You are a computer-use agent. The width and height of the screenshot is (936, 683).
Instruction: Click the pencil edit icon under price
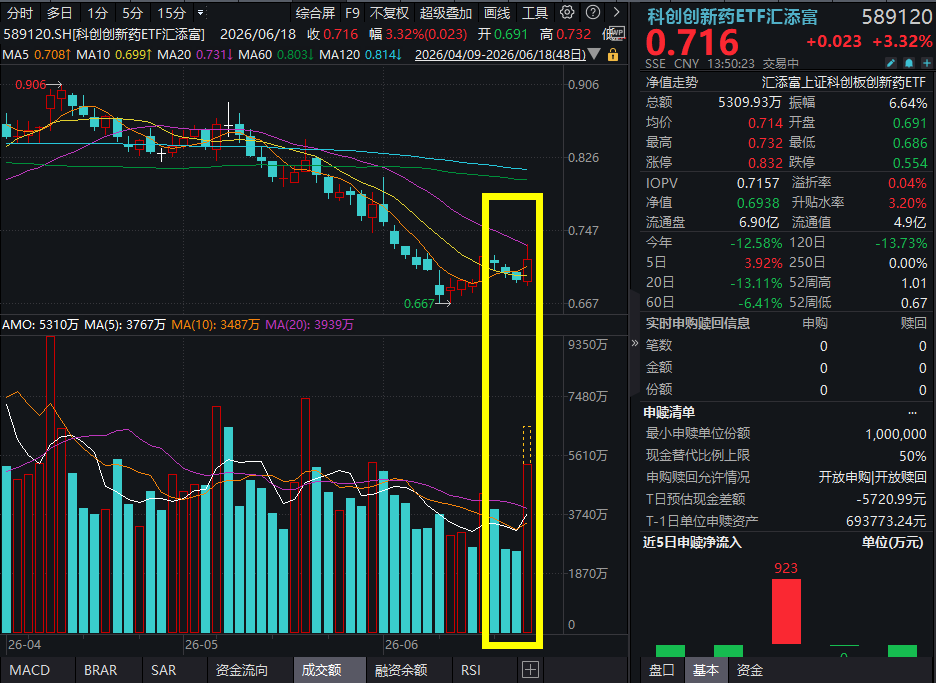tap(891, 63)
